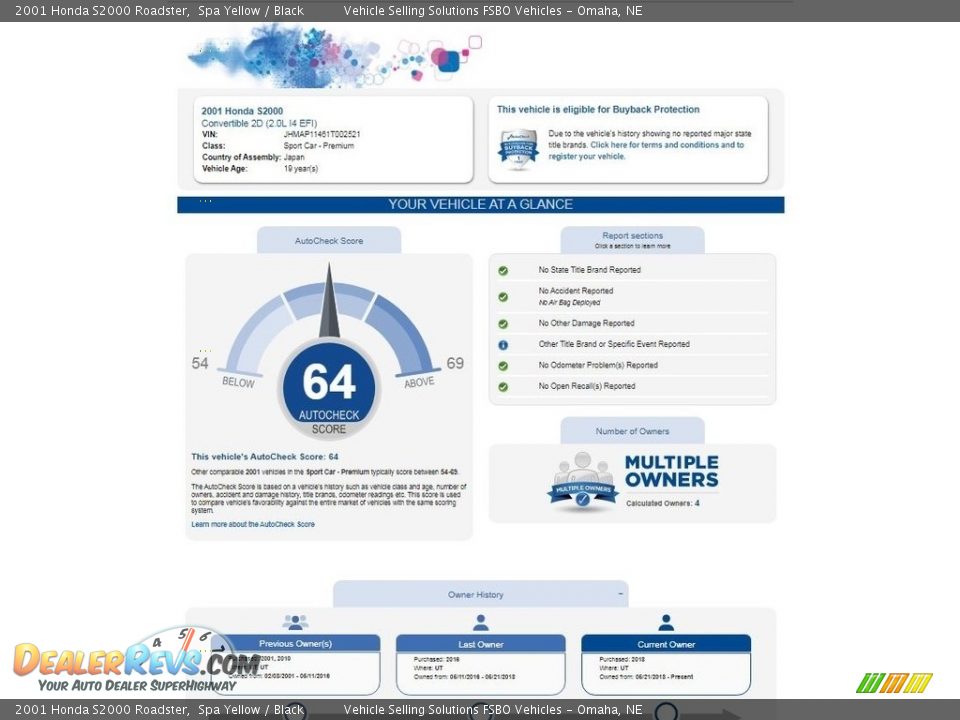Click green check beside No State Title Brand Reported
This screenshot has height=720, width=960.
click(x=503, y=271)
